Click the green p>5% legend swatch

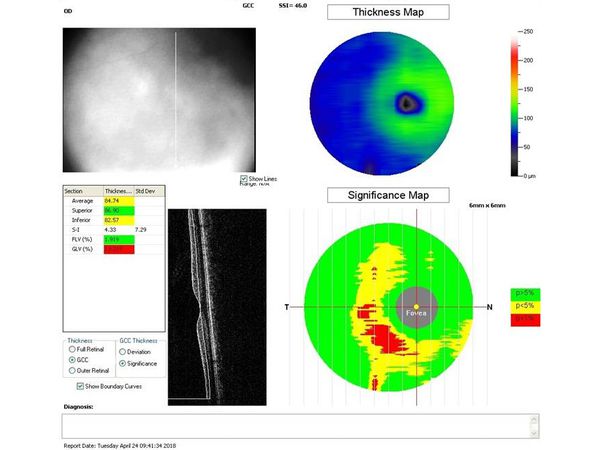pyautogui.click(x=523, y=293)
